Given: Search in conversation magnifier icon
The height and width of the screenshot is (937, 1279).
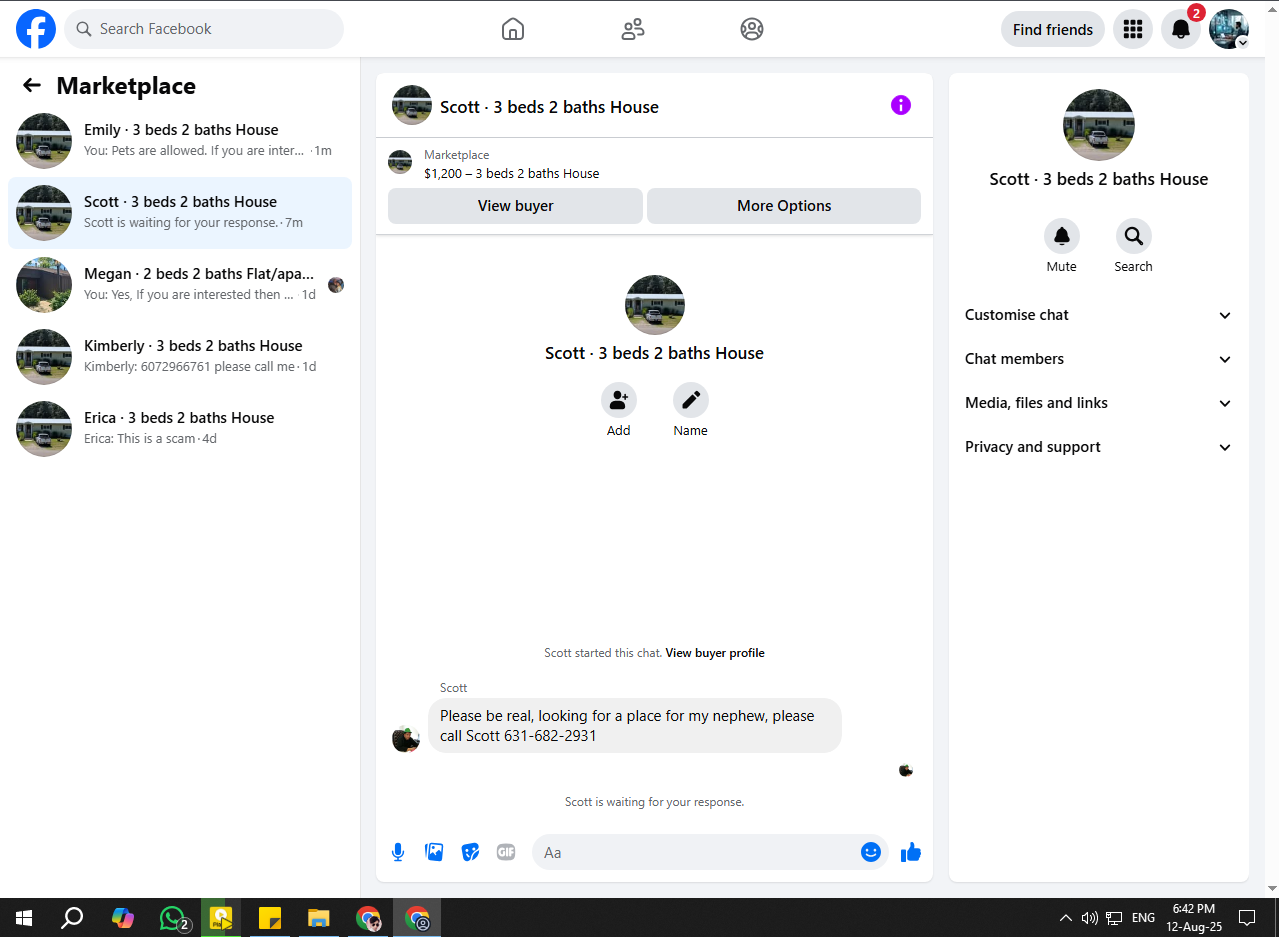Looking at the screenshot, I should [x=1134, y=236].
